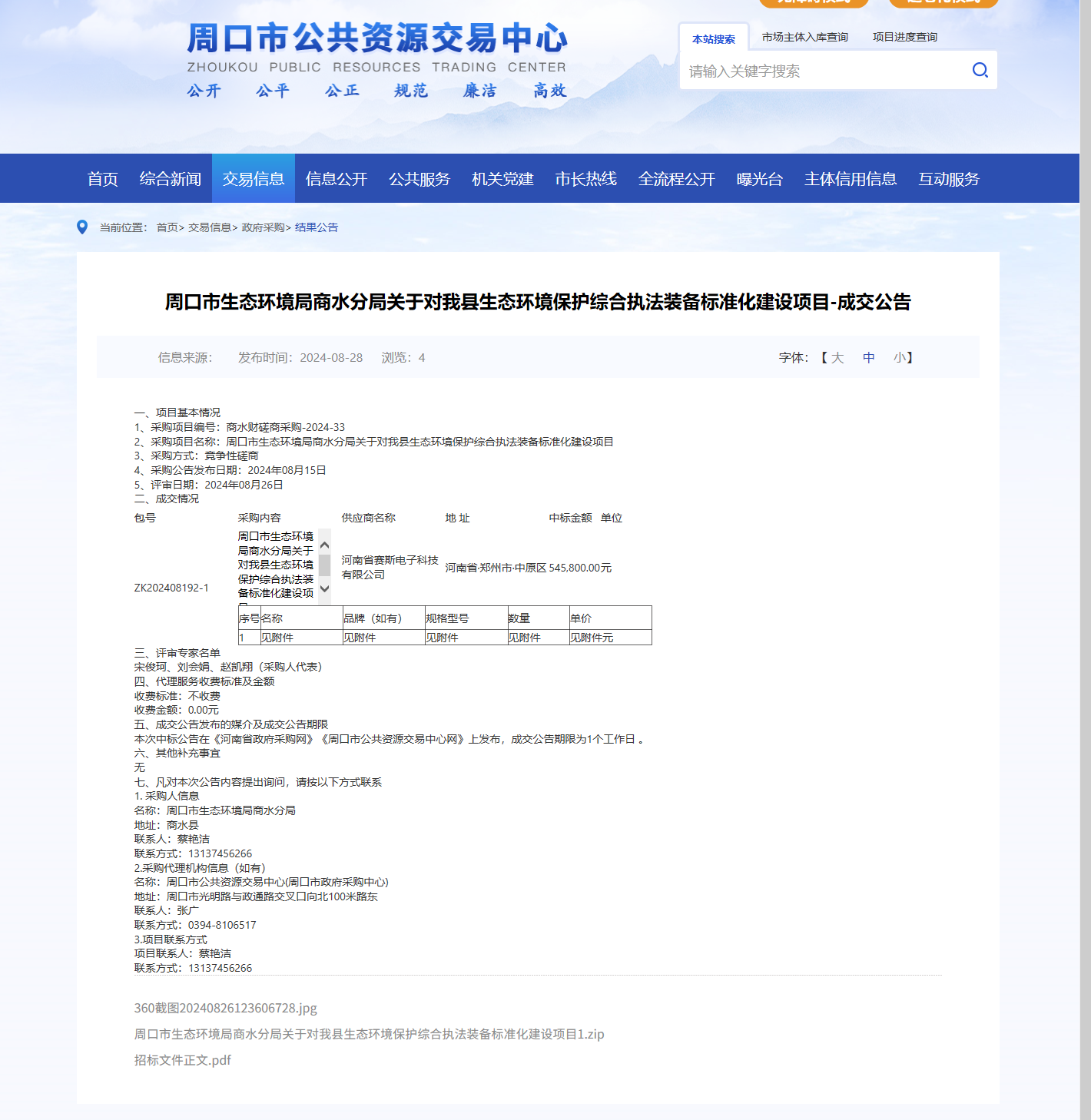
Task: Switch to 市场主体入库查询 tab
Action: click(804, 37)
